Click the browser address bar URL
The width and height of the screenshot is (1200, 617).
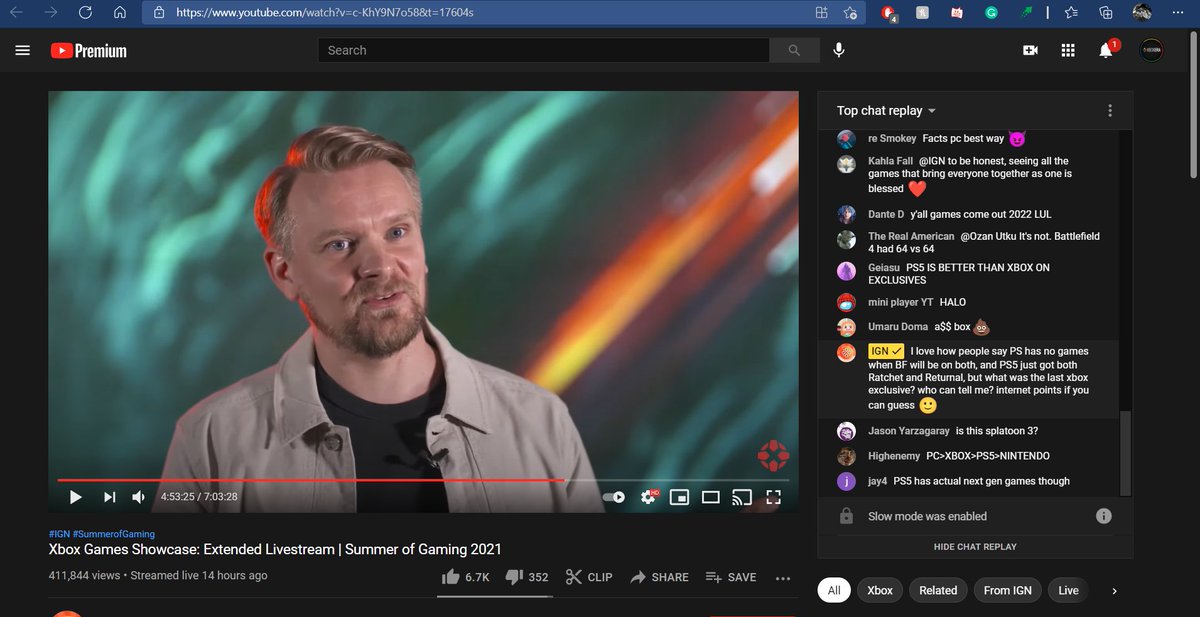(325, 13)
